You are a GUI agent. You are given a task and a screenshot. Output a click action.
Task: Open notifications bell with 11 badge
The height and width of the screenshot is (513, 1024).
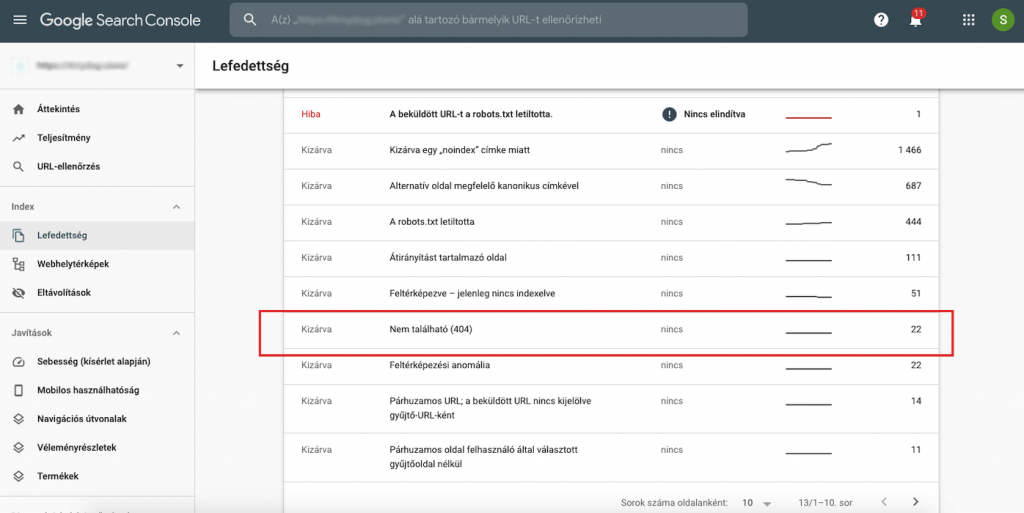click(x=916, y=19)
